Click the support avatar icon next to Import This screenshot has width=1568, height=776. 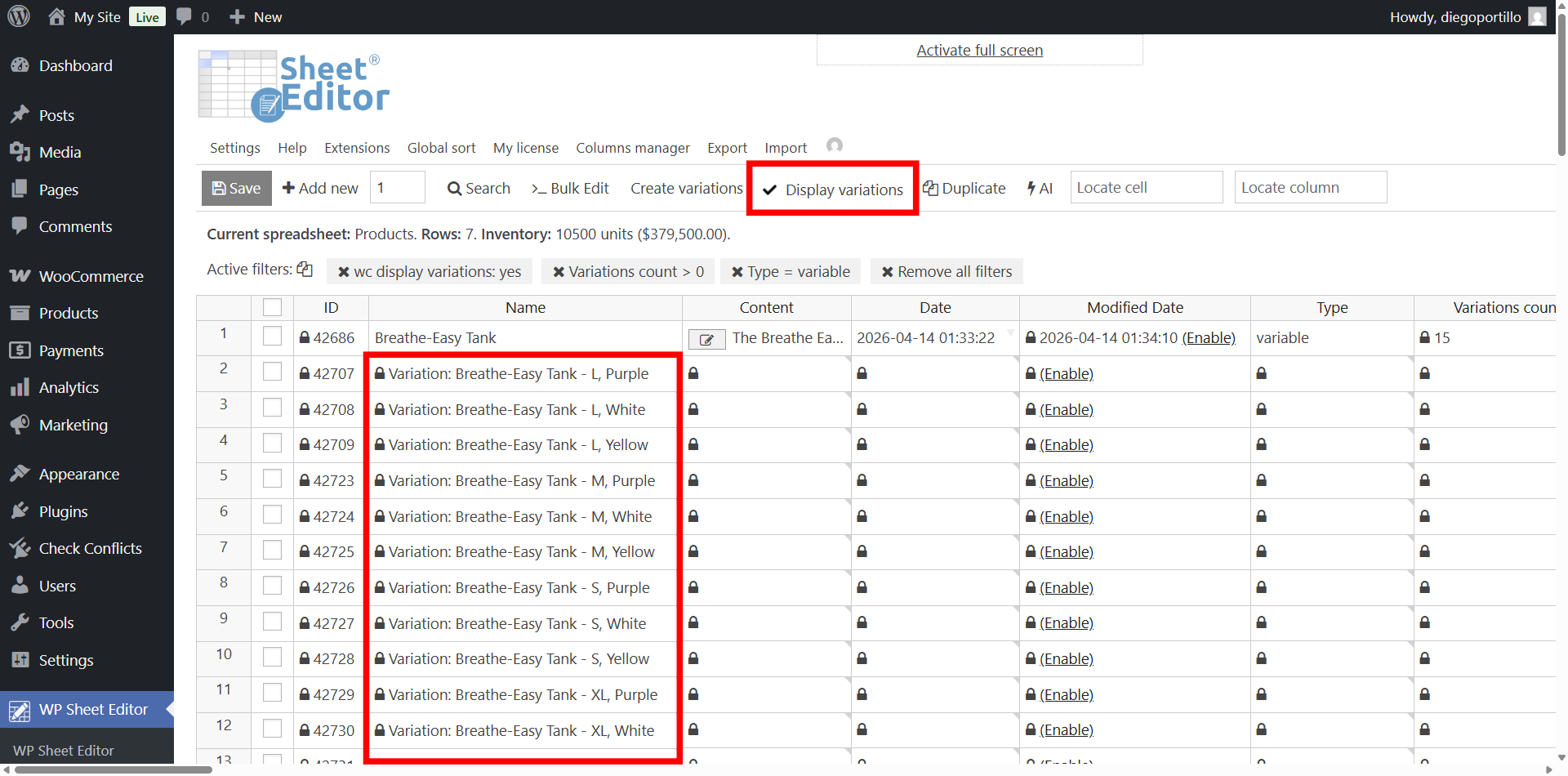[x=834, y=145]
